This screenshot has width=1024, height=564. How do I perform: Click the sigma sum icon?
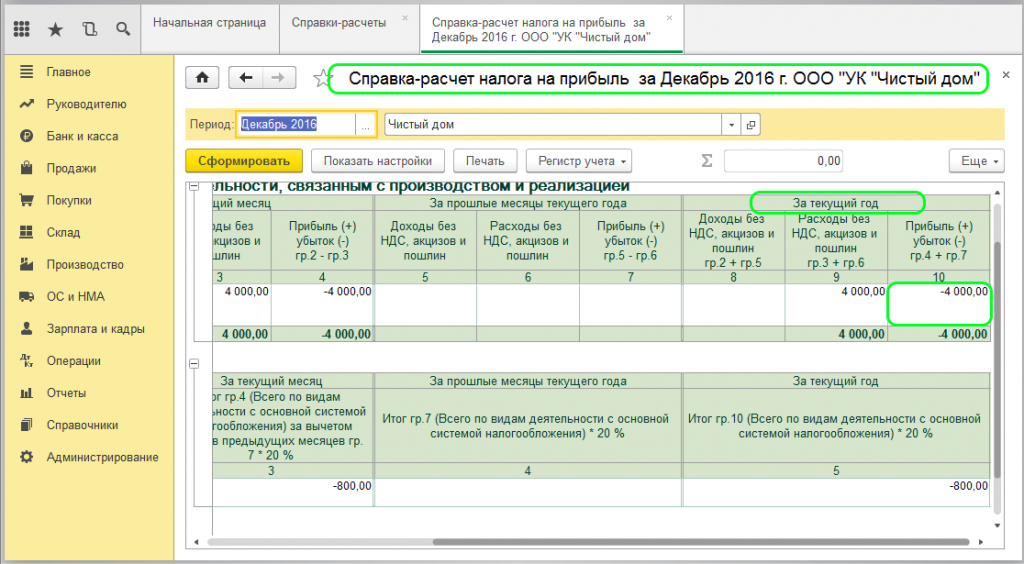tap(707, 161)
